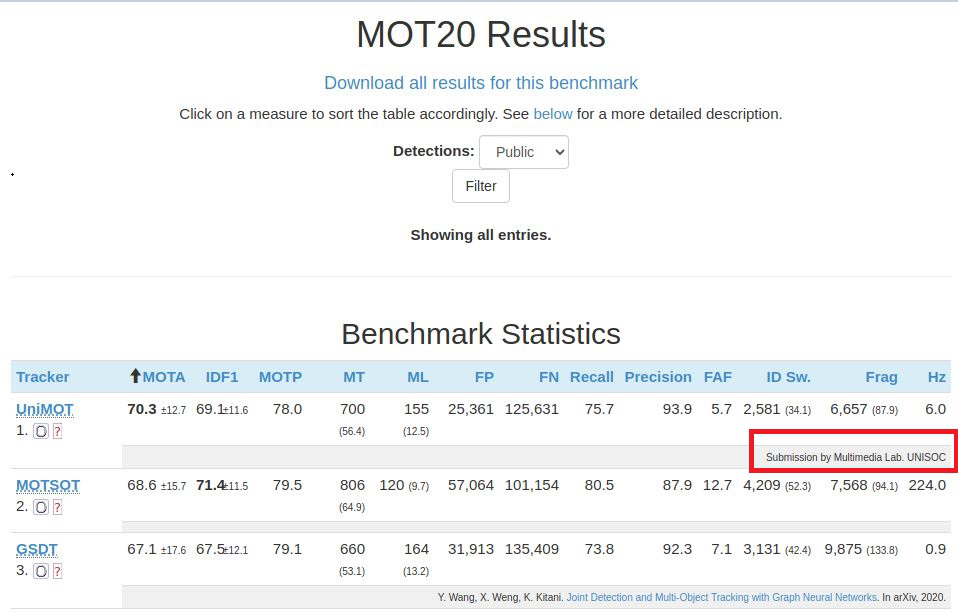
Task: Open the Detections Public dropdown
Action: coord(524,152)
